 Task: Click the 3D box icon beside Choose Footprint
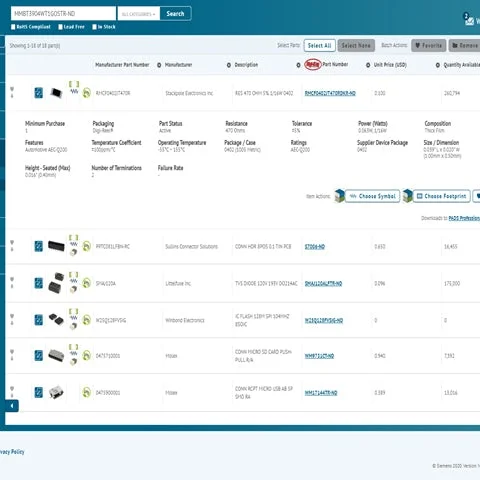(407, 196)
